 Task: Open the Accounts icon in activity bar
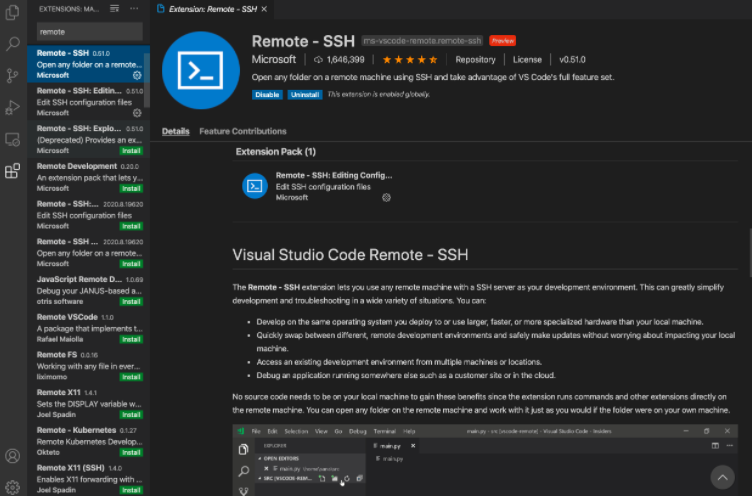(x=12, y=456)
